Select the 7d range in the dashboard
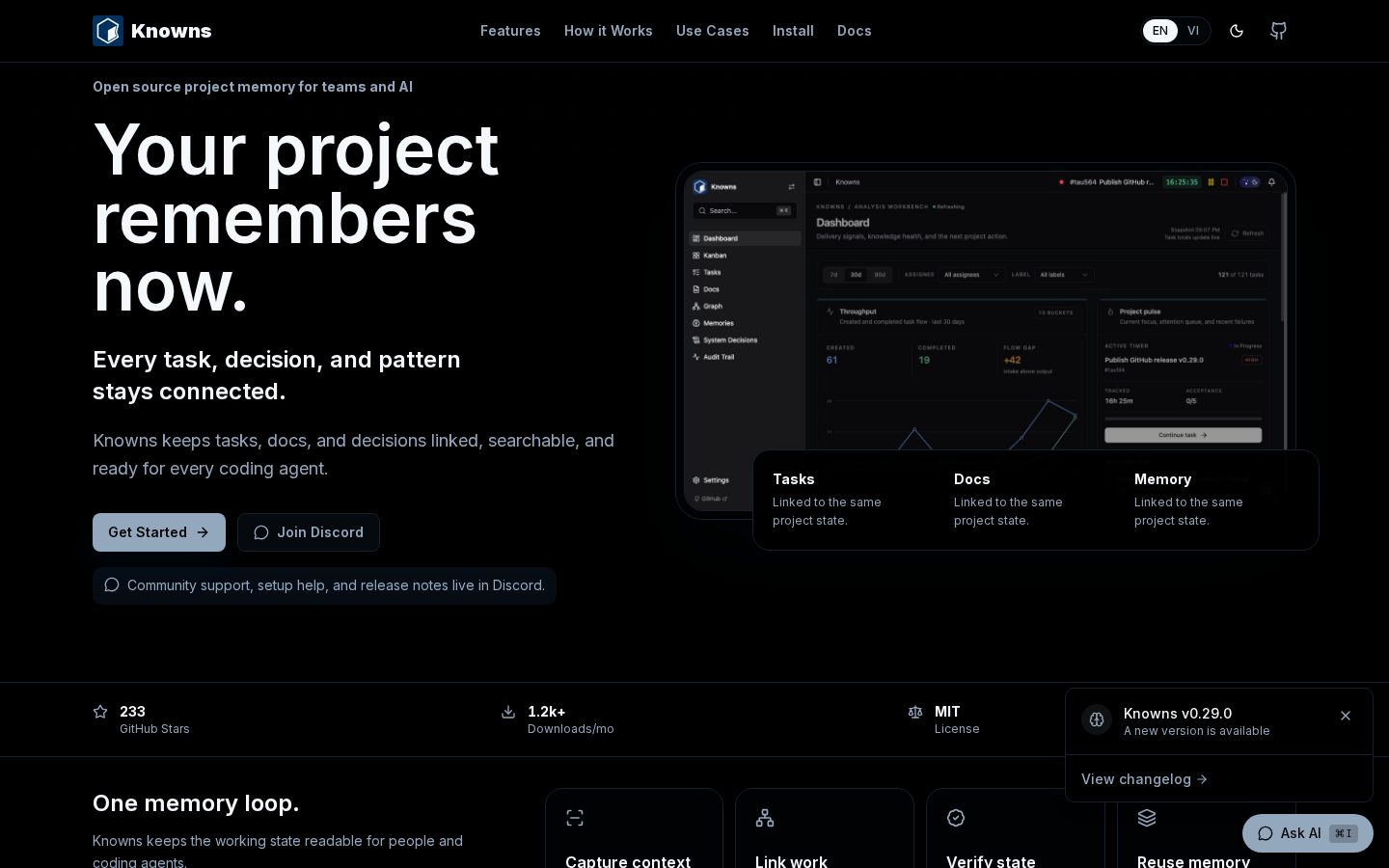Image resolution: width=1389 pixels, height=868 pixels. pyautogui.click(x=834, y=275)
